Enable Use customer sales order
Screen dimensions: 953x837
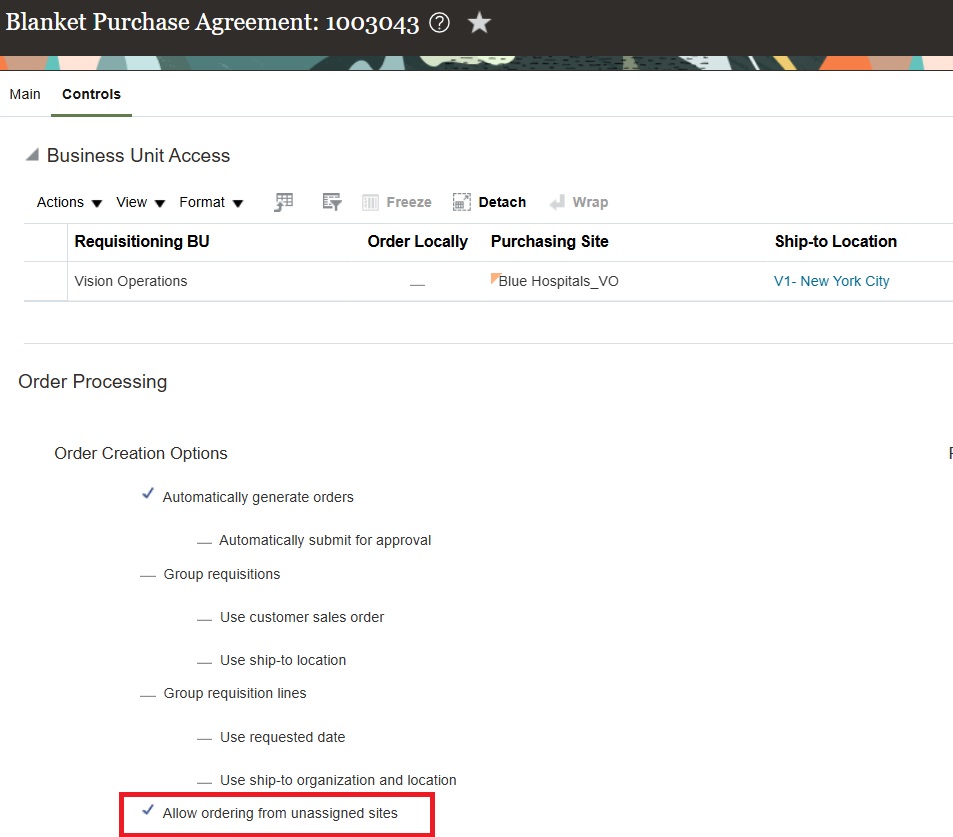[x=204, y=616]
